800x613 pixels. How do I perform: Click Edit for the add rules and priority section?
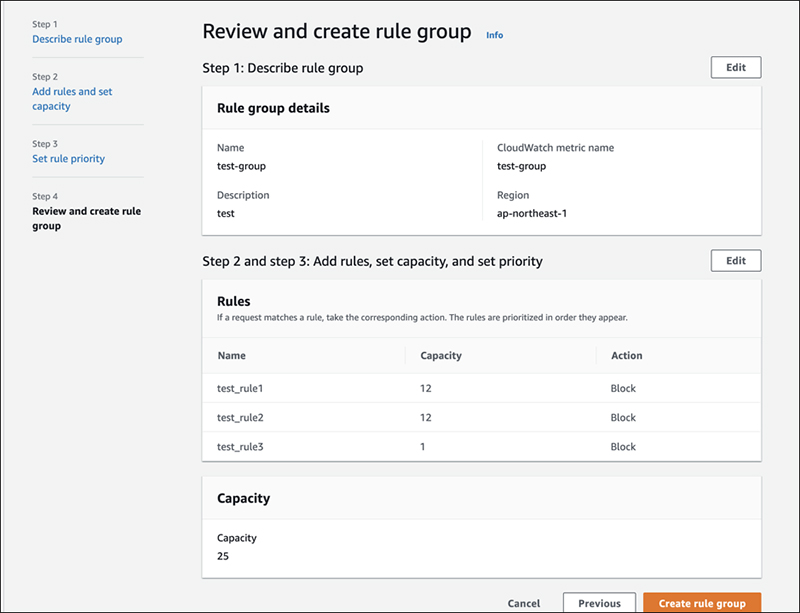pyautogui.click(x=735, y=261)
